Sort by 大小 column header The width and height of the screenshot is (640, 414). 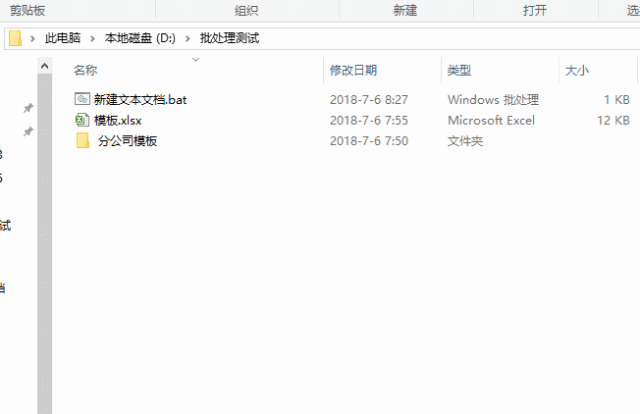click(577, 70)
